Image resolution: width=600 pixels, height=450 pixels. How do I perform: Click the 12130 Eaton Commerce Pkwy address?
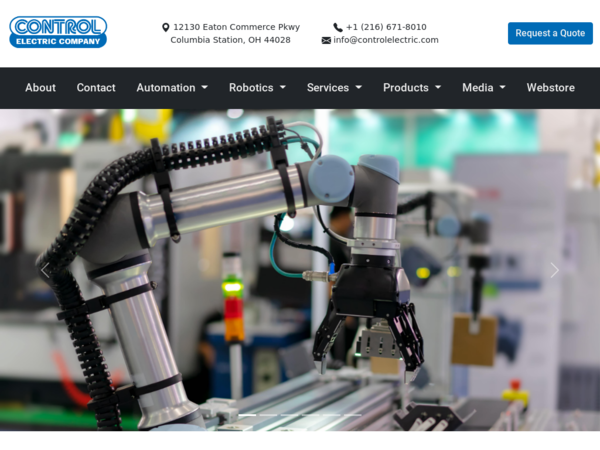(236, 27)
